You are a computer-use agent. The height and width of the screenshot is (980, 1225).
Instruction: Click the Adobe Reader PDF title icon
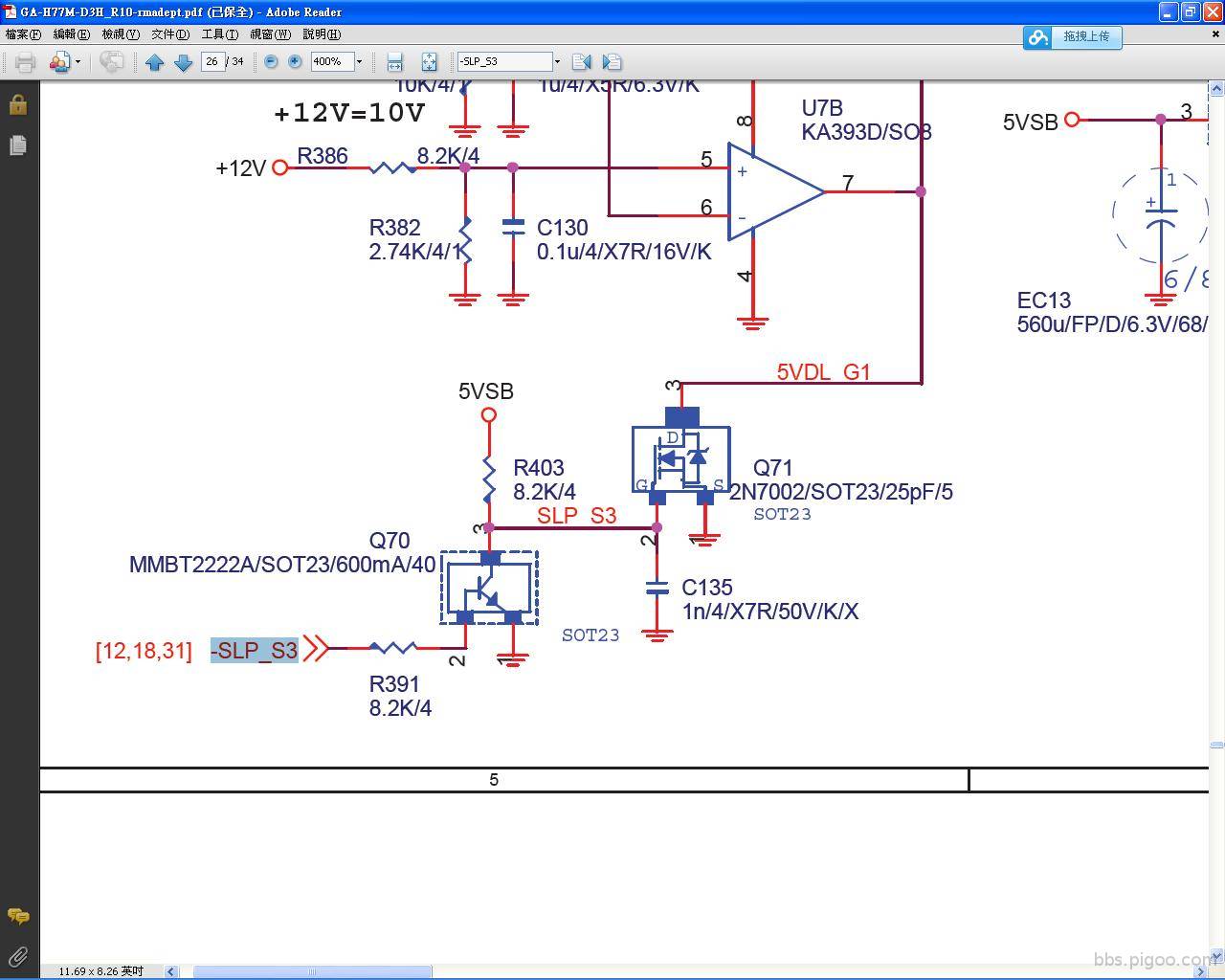[x=11, y=11]
